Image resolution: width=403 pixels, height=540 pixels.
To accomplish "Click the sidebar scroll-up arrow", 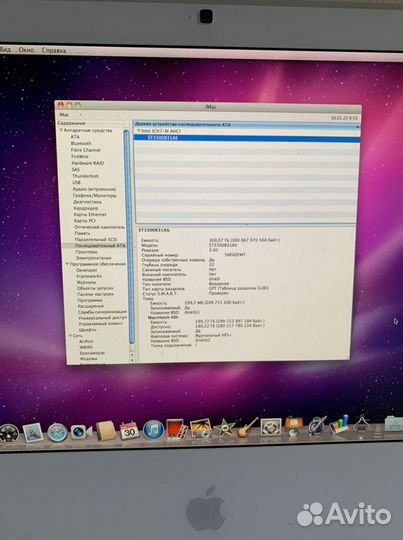I will pos(132,354).
